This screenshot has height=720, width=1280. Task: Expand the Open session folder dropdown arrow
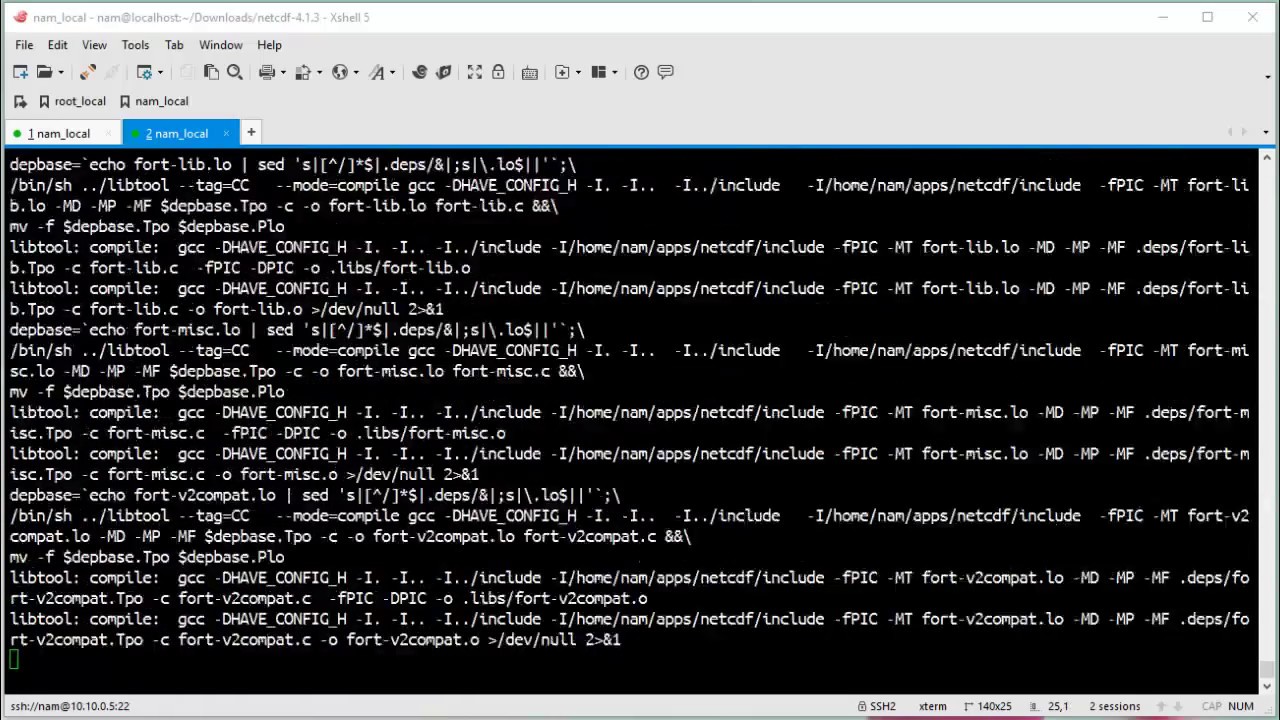(61, 72)
